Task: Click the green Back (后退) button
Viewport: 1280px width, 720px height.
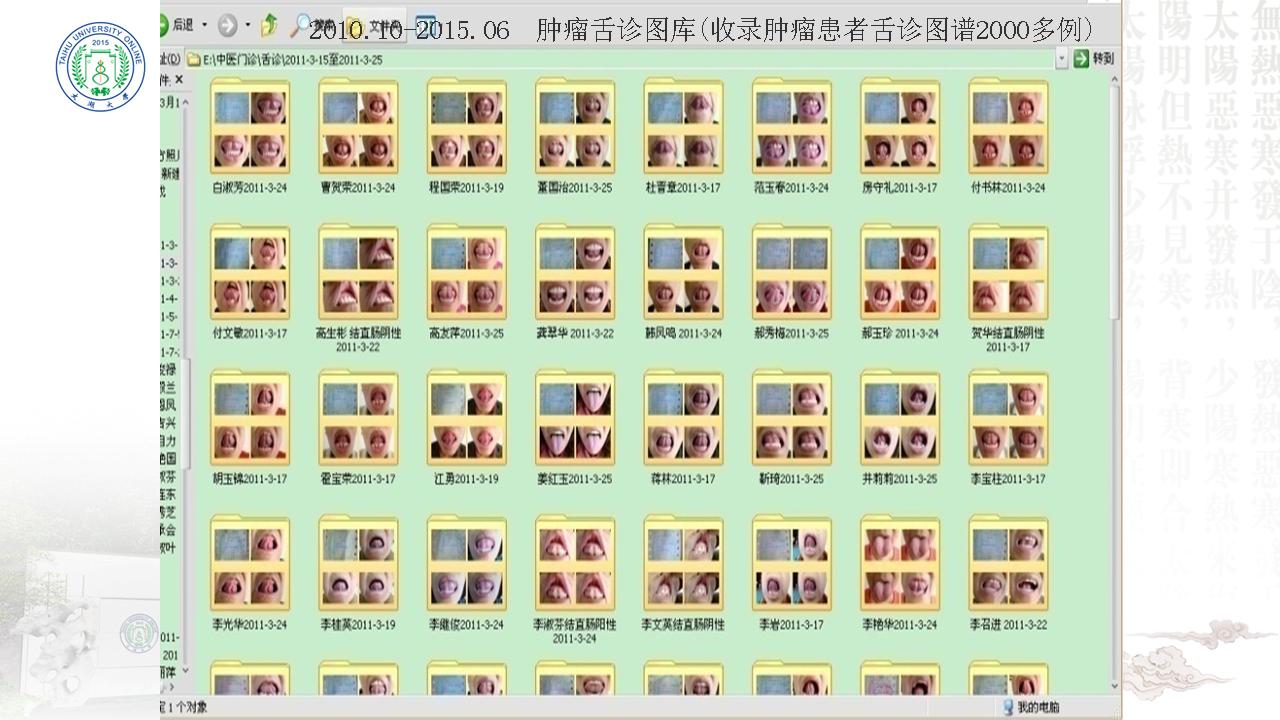Action: (178, 24)
